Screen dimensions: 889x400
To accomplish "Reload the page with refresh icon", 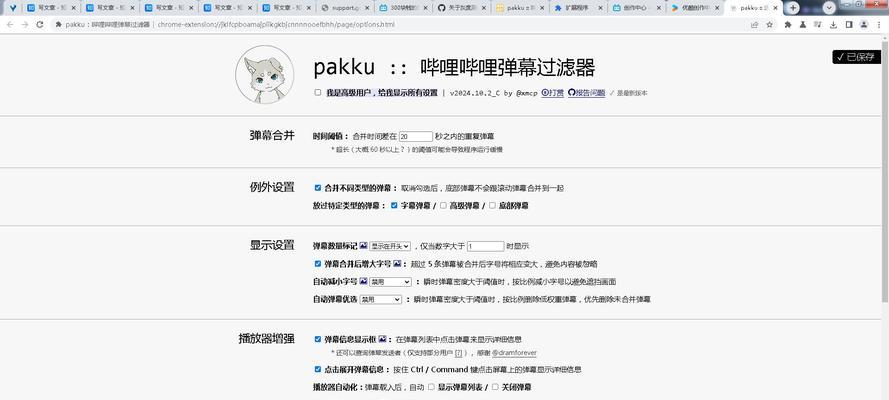I will coord(40,24).
